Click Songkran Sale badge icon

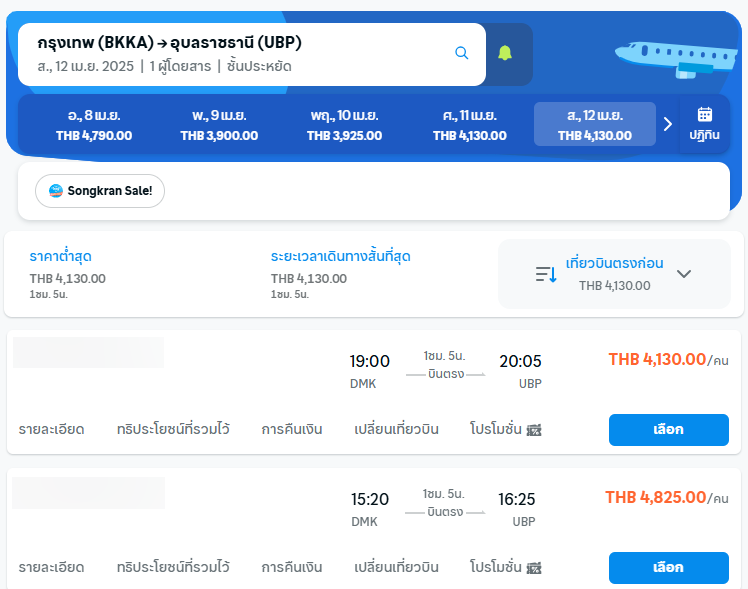(x=56, y=191)
